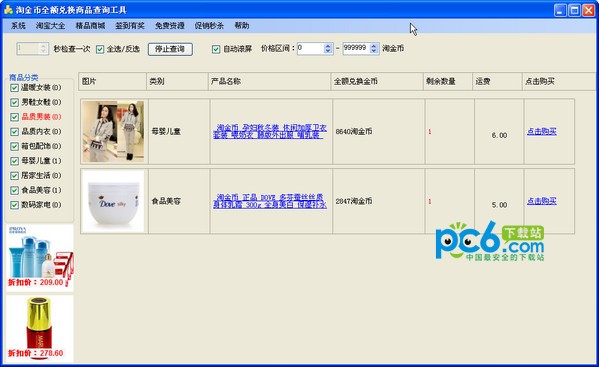The image size is (599, 367).
Task: Click the 2847淘金币 price cell
Action: tap(379, 201)
